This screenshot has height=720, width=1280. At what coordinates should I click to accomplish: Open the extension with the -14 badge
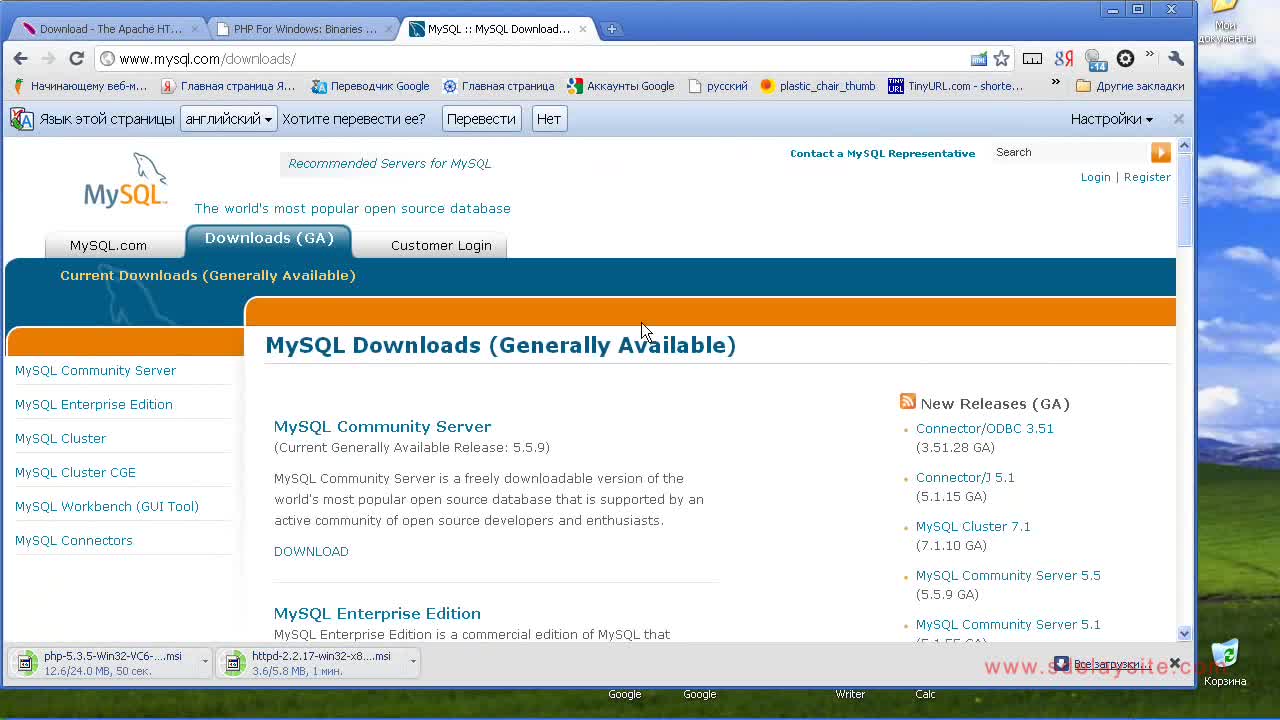click(1096, 60)
